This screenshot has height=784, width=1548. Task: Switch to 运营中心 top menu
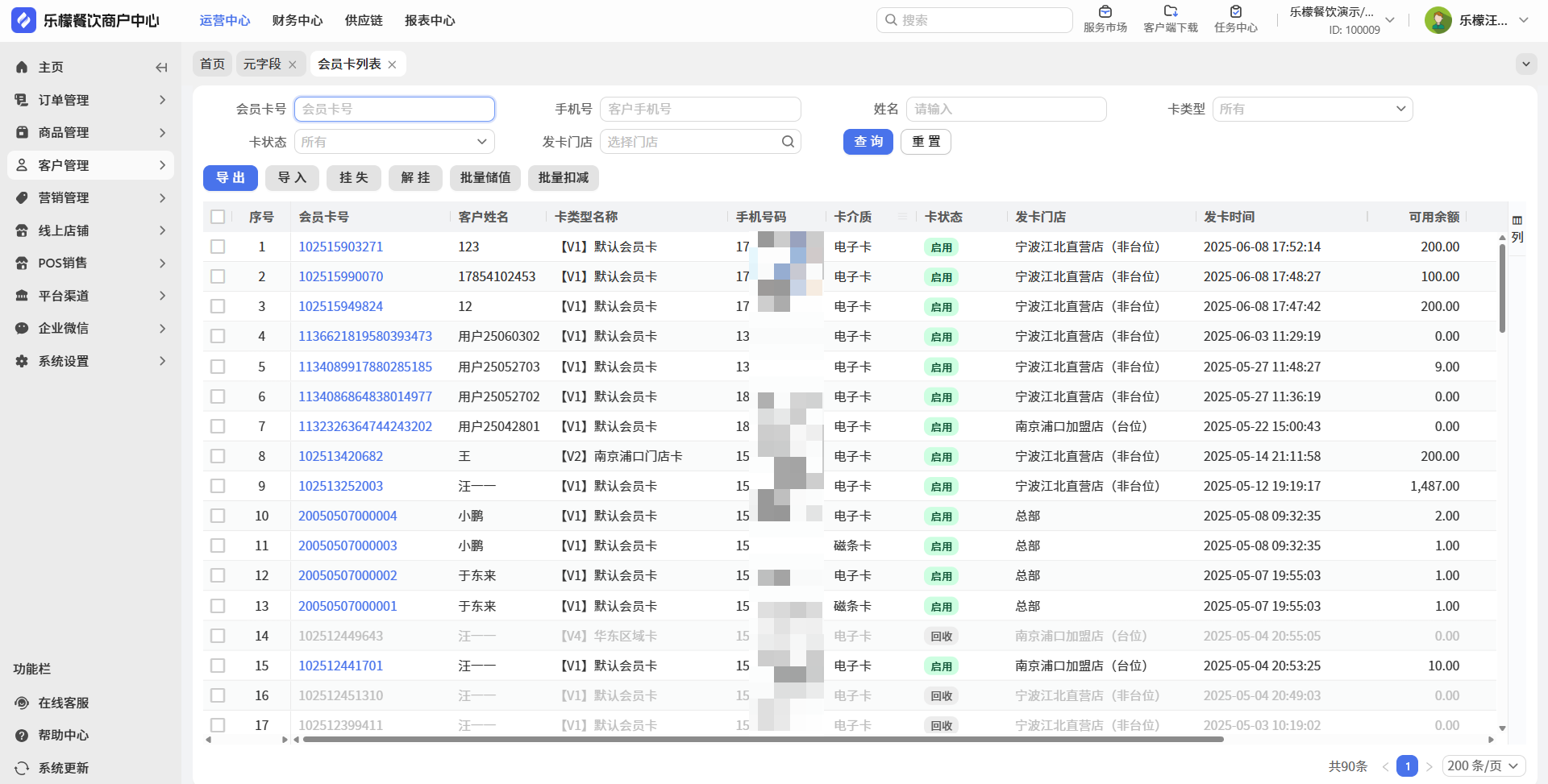(225, 20)
